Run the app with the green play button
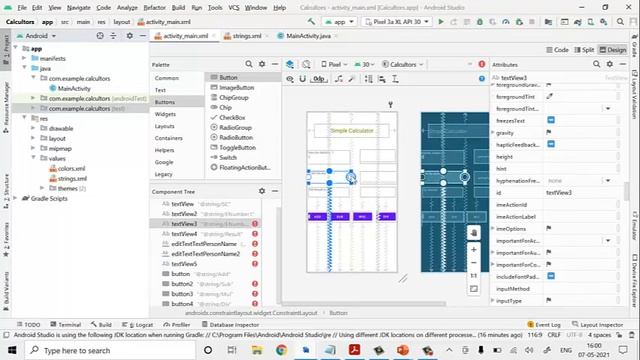 coord(441,22)
